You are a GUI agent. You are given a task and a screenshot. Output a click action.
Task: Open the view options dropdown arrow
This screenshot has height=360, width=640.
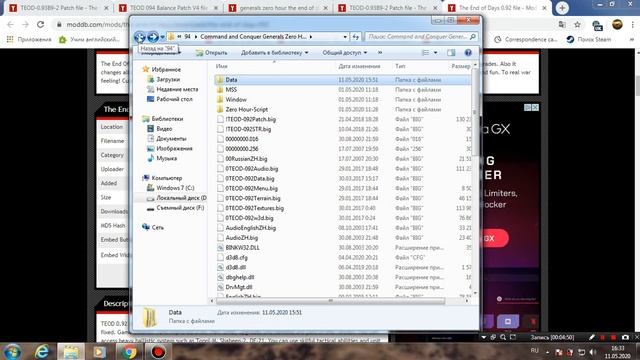[x=436, y=53]
